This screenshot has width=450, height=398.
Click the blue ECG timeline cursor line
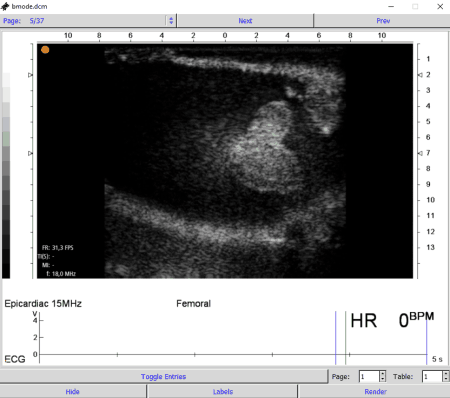336,338
